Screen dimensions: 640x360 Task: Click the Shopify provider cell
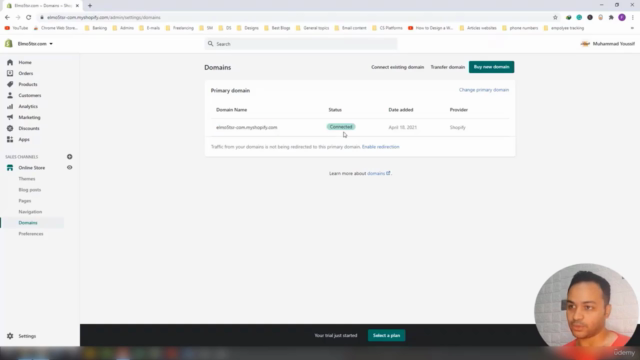(458, 127)
